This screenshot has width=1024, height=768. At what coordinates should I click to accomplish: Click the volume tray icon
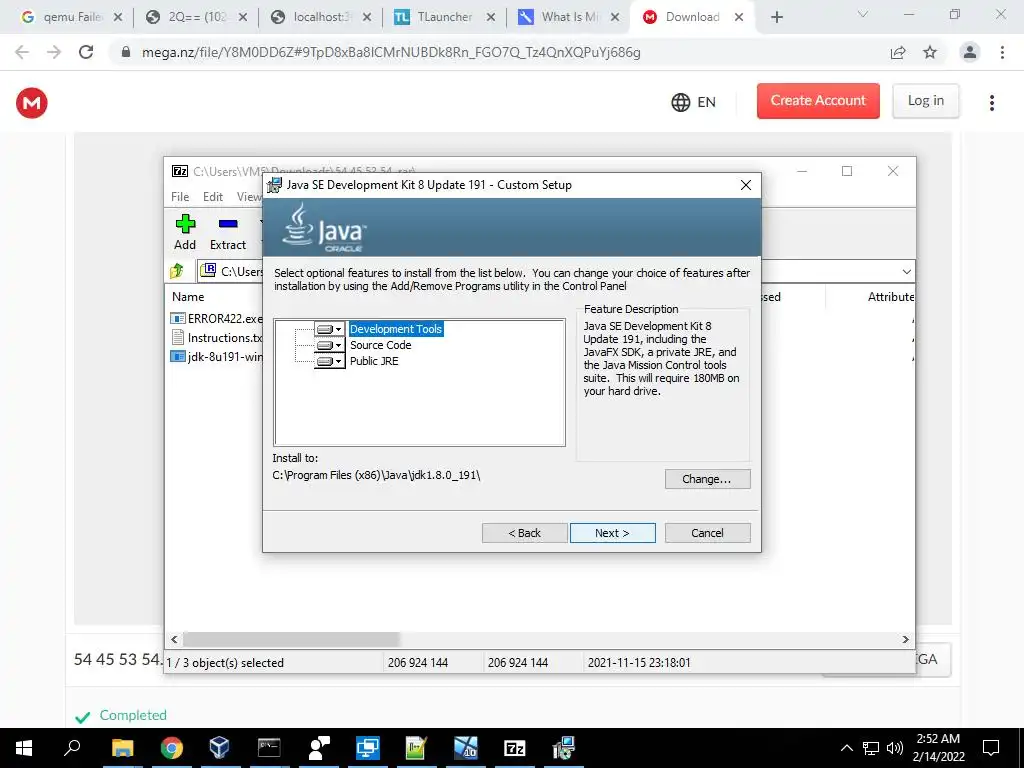895,748
